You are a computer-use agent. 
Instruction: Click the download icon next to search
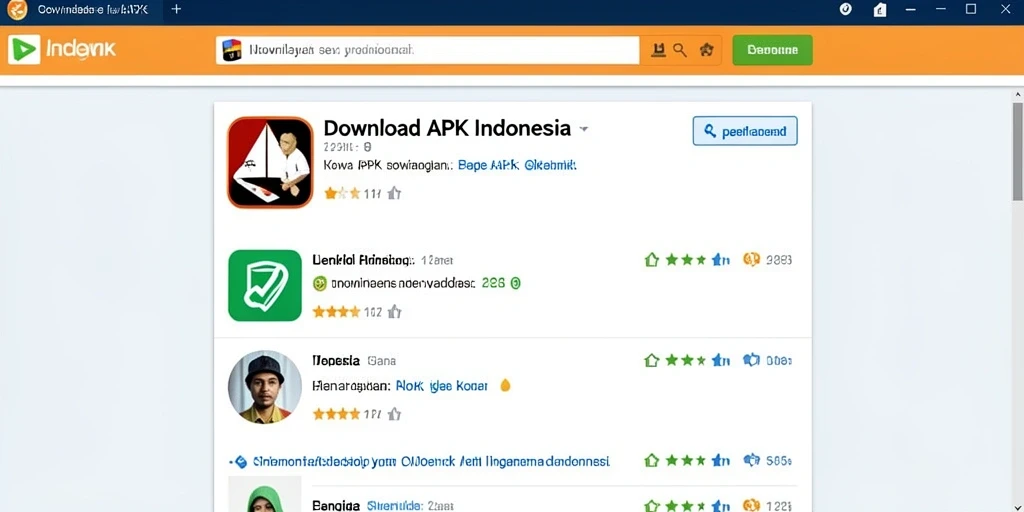(x=659, y=50)
